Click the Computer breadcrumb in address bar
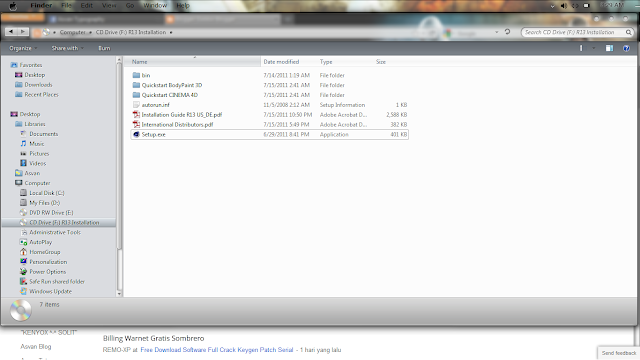640x360 pixels. 73,32
